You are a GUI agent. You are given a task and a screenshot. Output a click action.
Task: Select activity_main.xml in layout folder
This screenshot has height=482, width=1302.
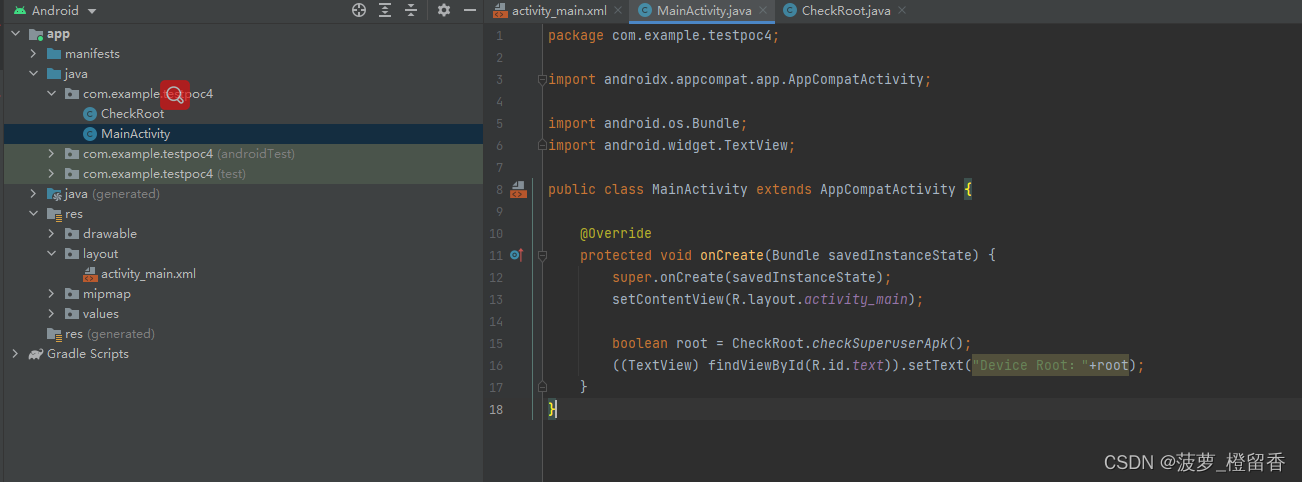point(148,274)
